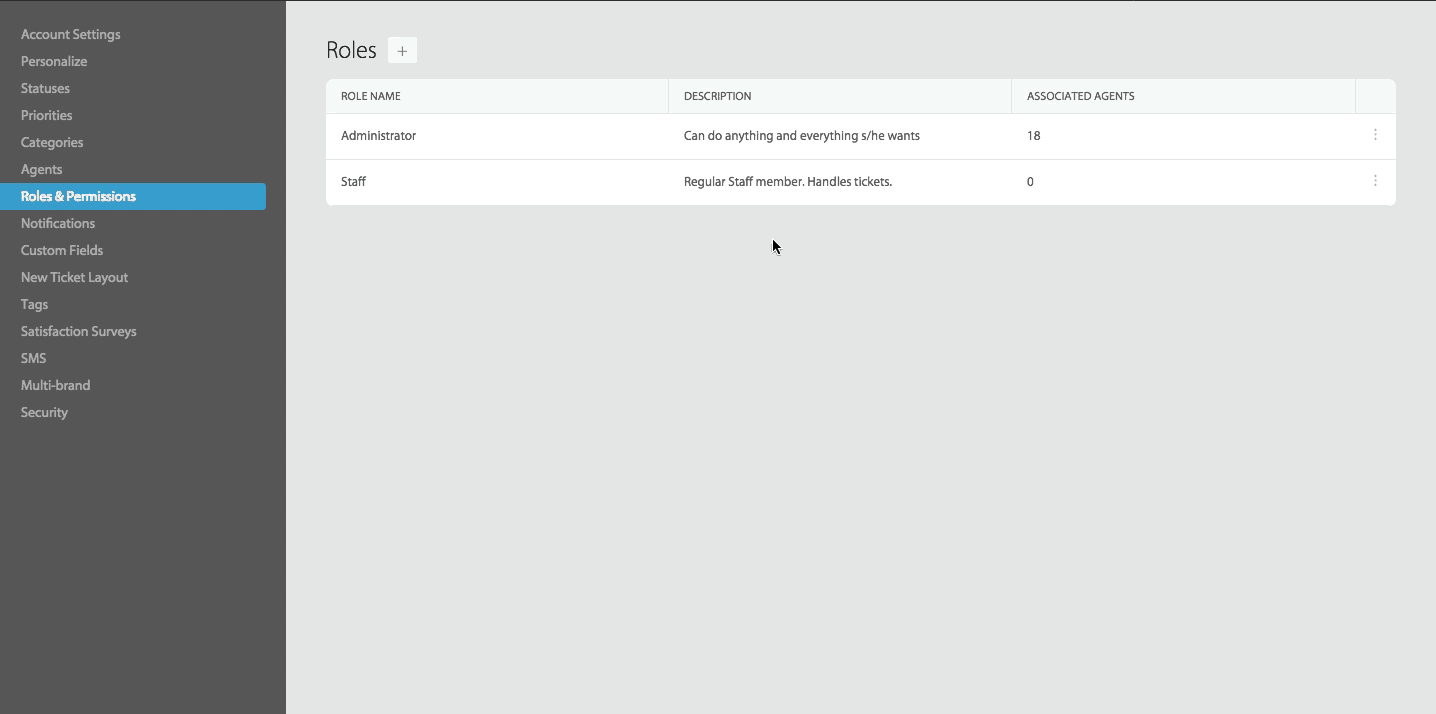1436x714 pixels.
Task: Open the options menu for Administrator role
Action: tap(1375, 135)
